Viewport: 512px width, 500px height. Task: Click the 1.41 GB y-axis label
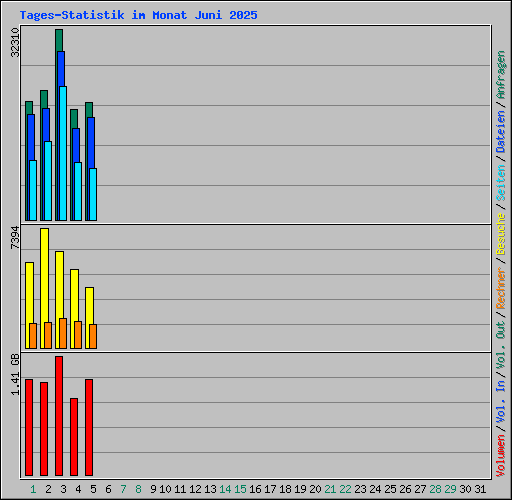(15, 374)
